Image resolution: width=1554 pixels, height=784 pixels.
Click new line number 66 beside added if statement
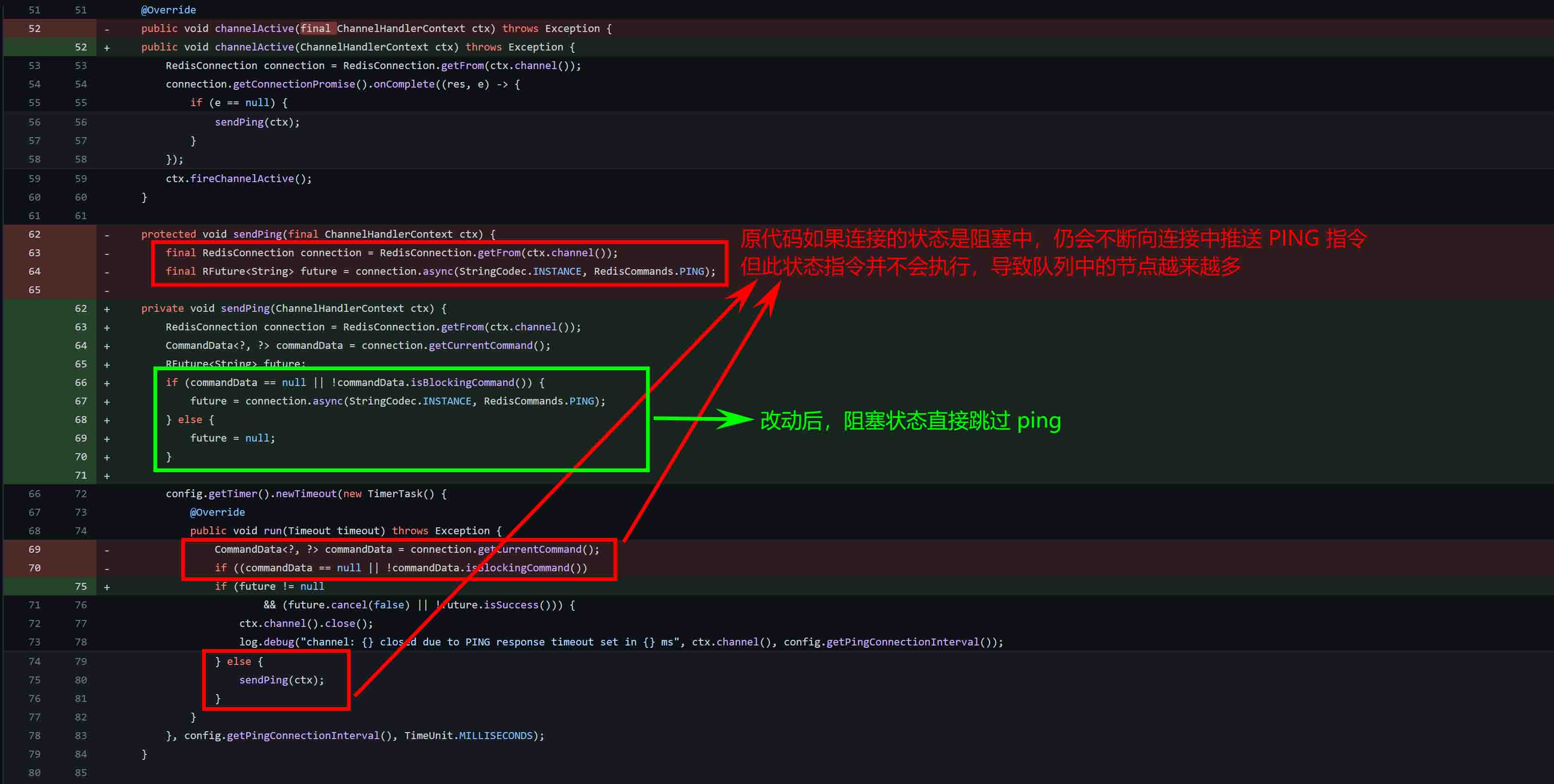(81, 382)
